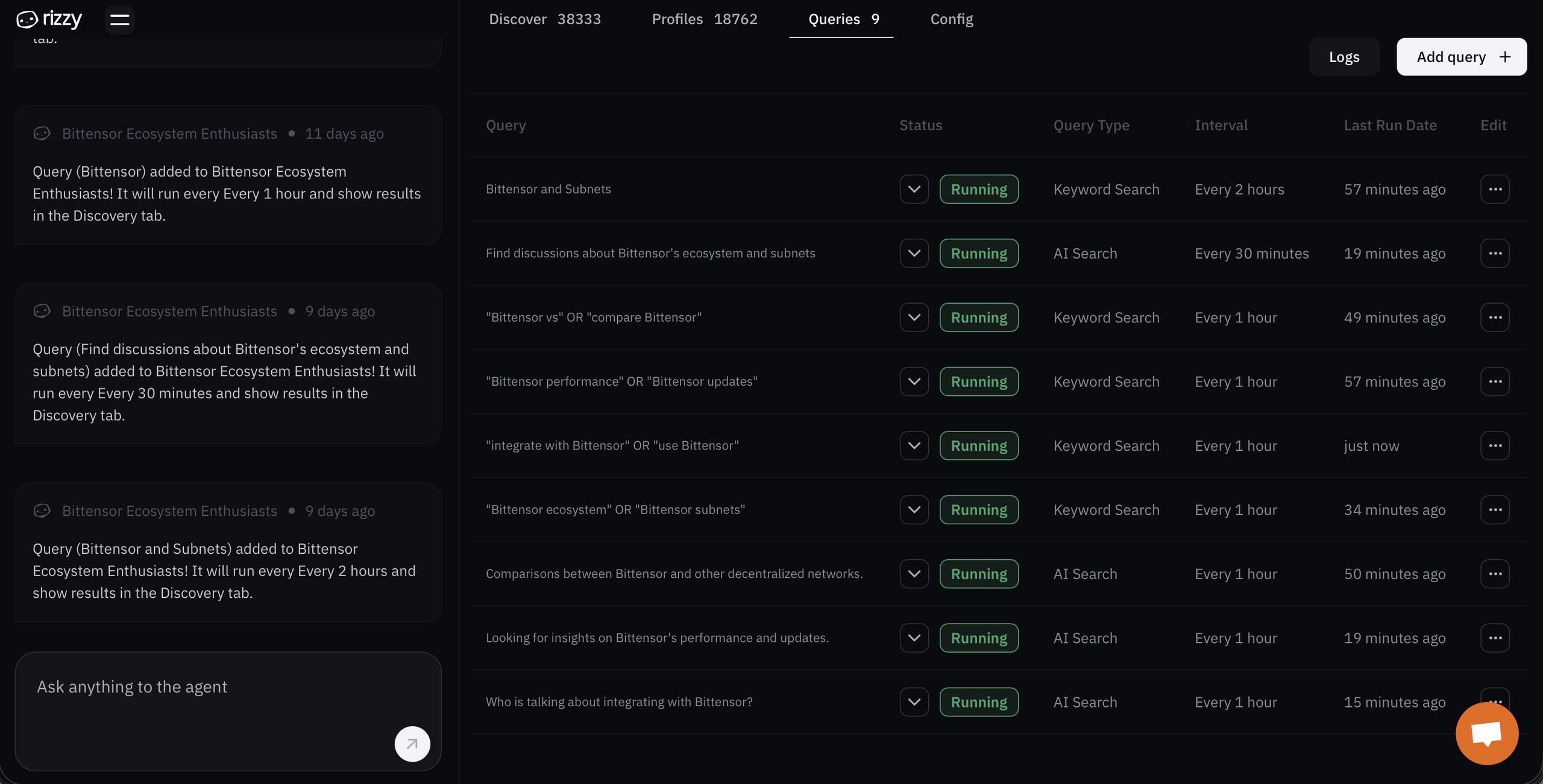Open edit menu for Comparisons between Bittensor query
Viewport: 1543px width, 784px height.
[x=1495, y=574]
